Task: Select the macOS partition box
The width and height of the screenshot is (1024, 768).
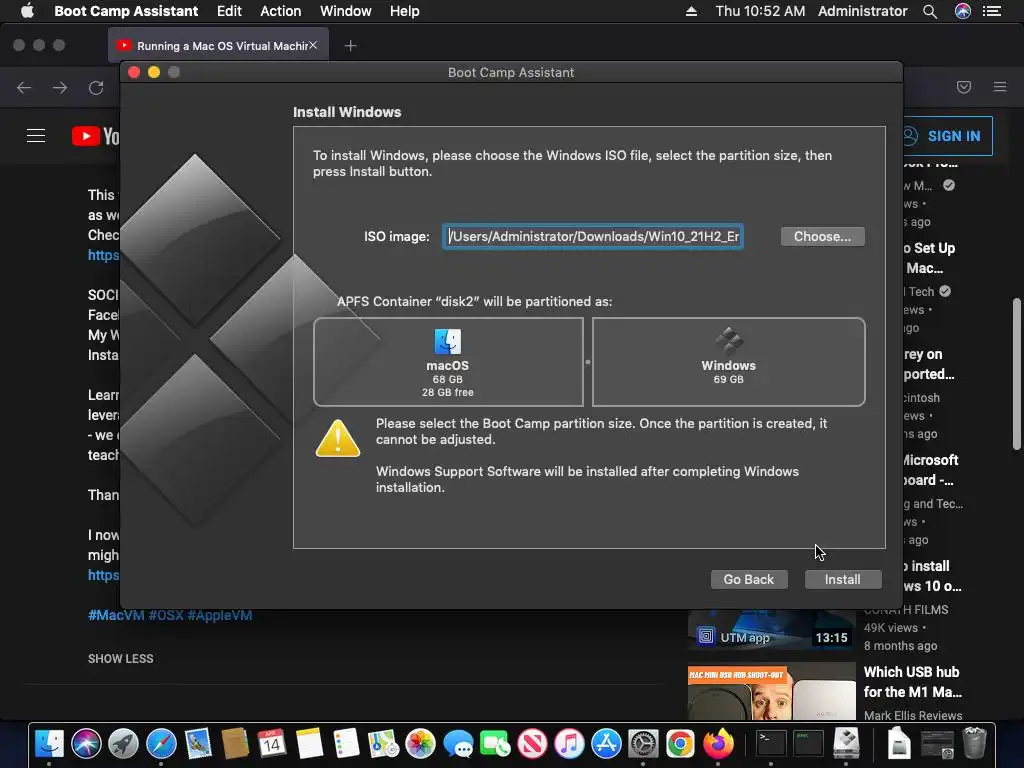Action: (x=448, y=362)
